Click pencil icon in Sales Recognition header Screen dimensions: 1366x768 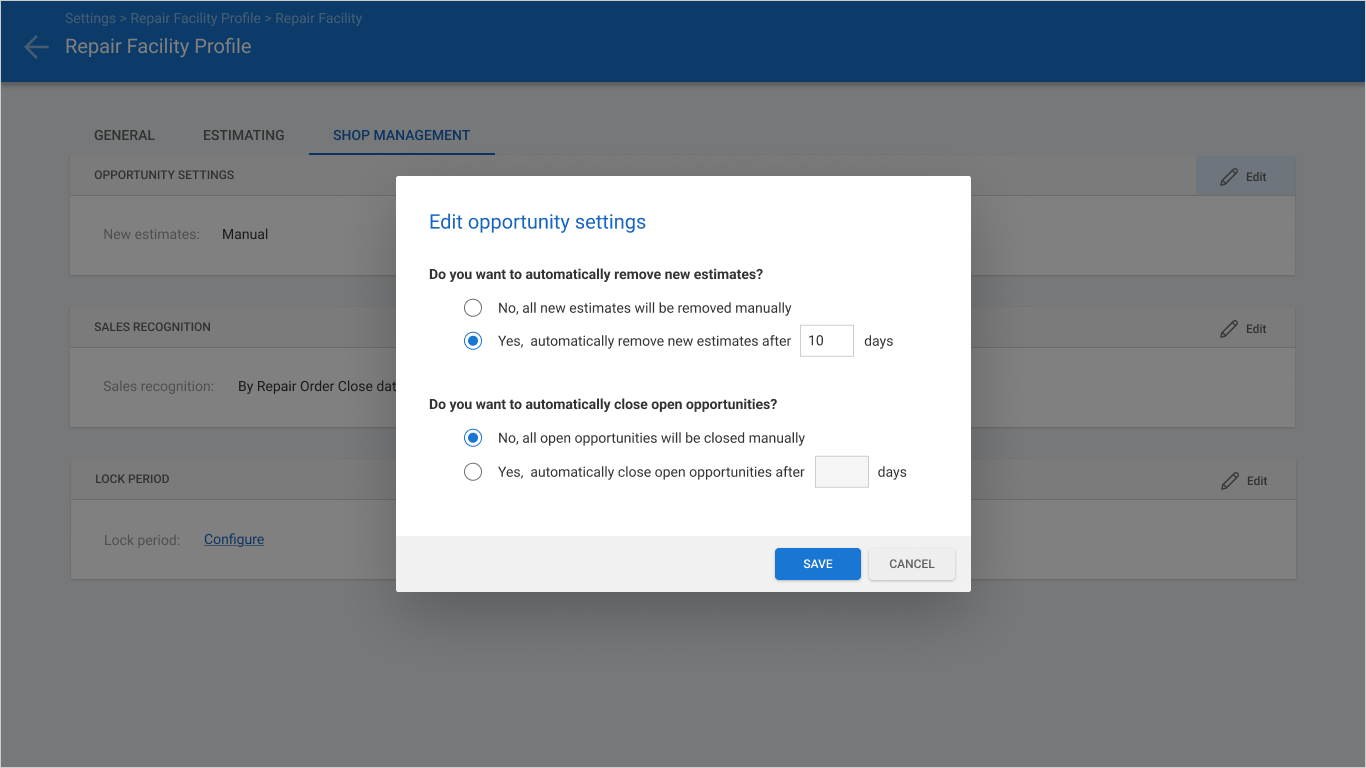pyautogui.click(x=1229, y=329)
